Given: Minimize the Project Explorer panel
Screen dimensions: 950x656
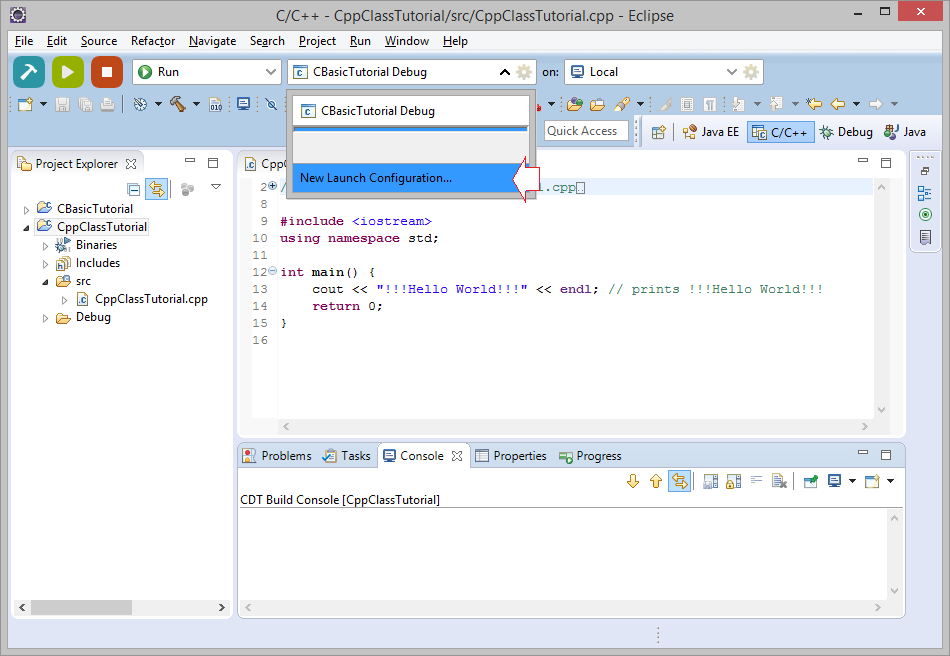Looking at the screenshot, I should [190, 161].
